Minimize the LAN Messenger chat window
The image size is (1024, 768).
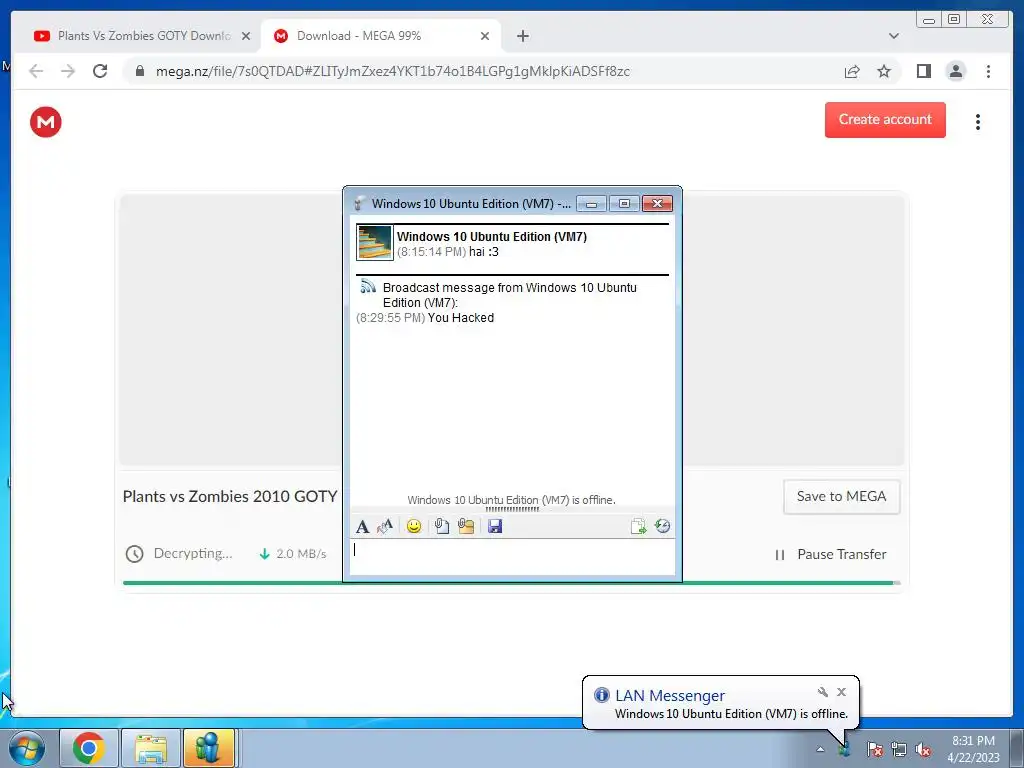point(591,204)
